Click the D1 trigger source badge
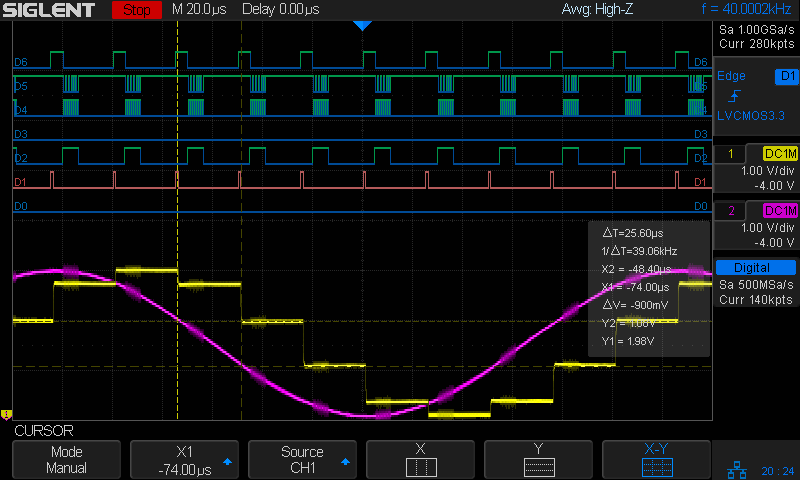The height and width of the screenshot is (480, 800). pos(786,76)
